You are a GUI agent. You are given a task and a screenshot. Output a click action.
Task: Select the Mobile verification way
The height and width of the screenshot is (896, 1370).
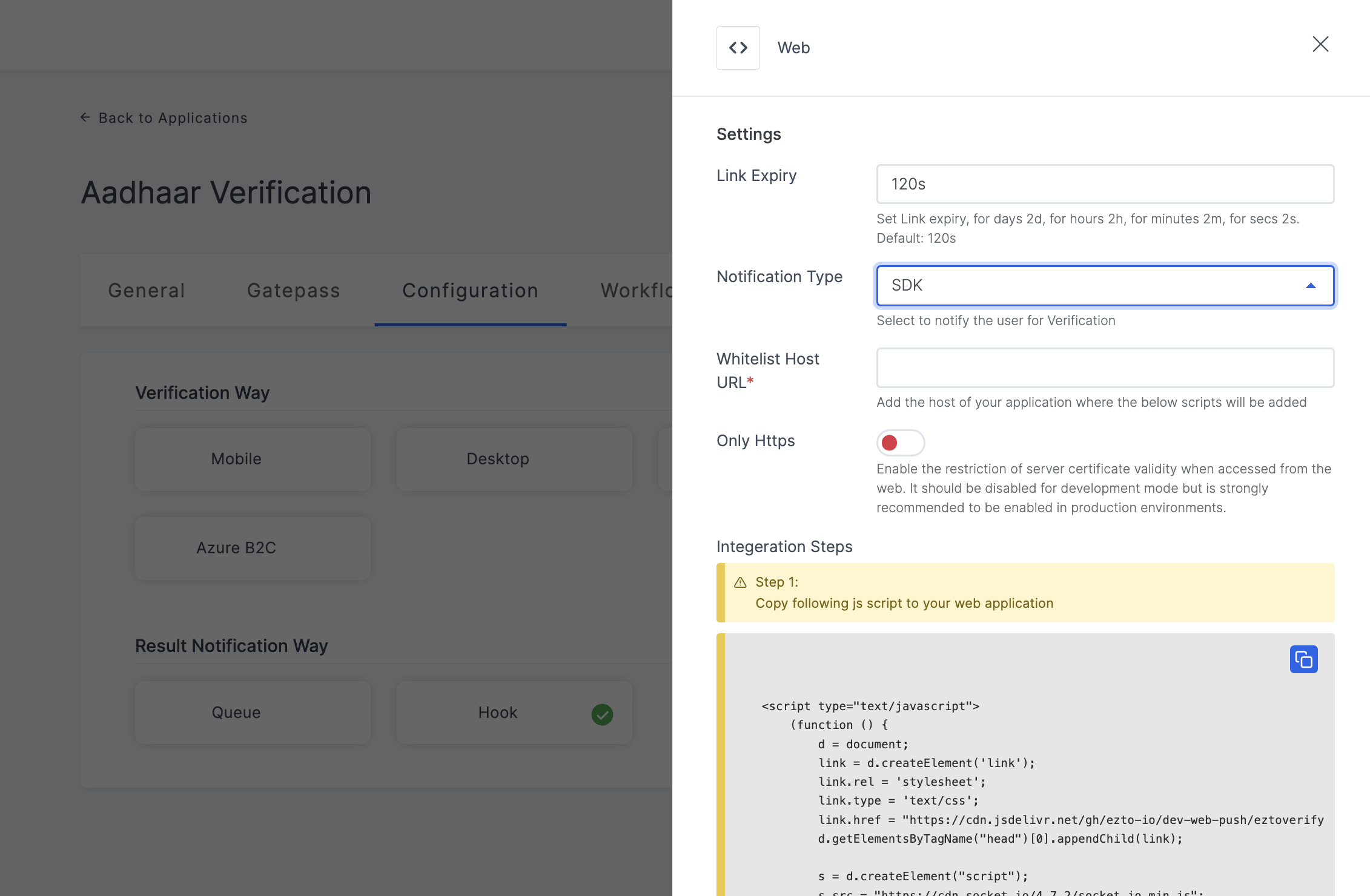(x=253, y=460)
